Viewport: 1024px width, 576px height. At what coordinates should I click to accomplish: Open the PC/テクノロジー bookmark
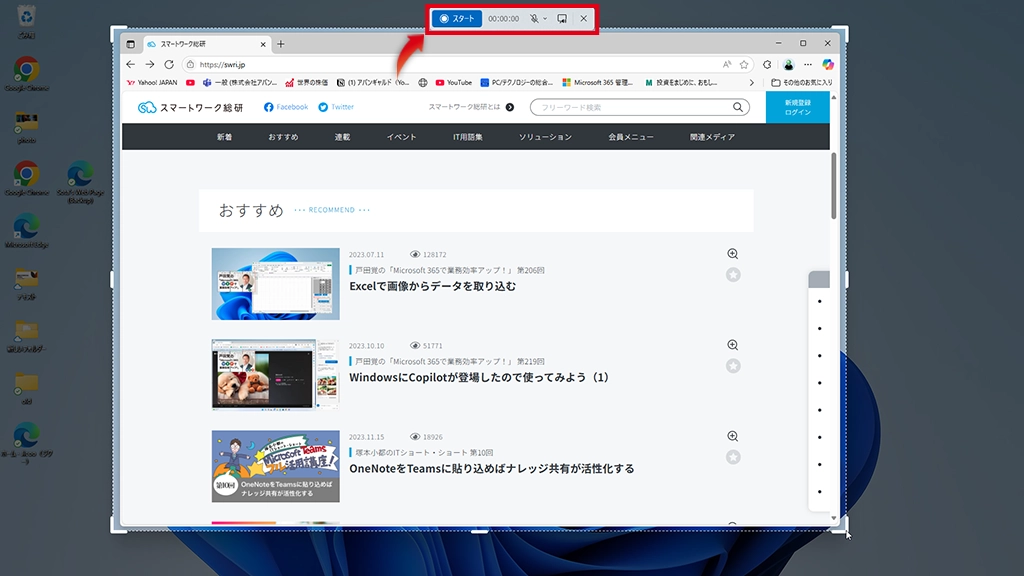click(517, 83)
